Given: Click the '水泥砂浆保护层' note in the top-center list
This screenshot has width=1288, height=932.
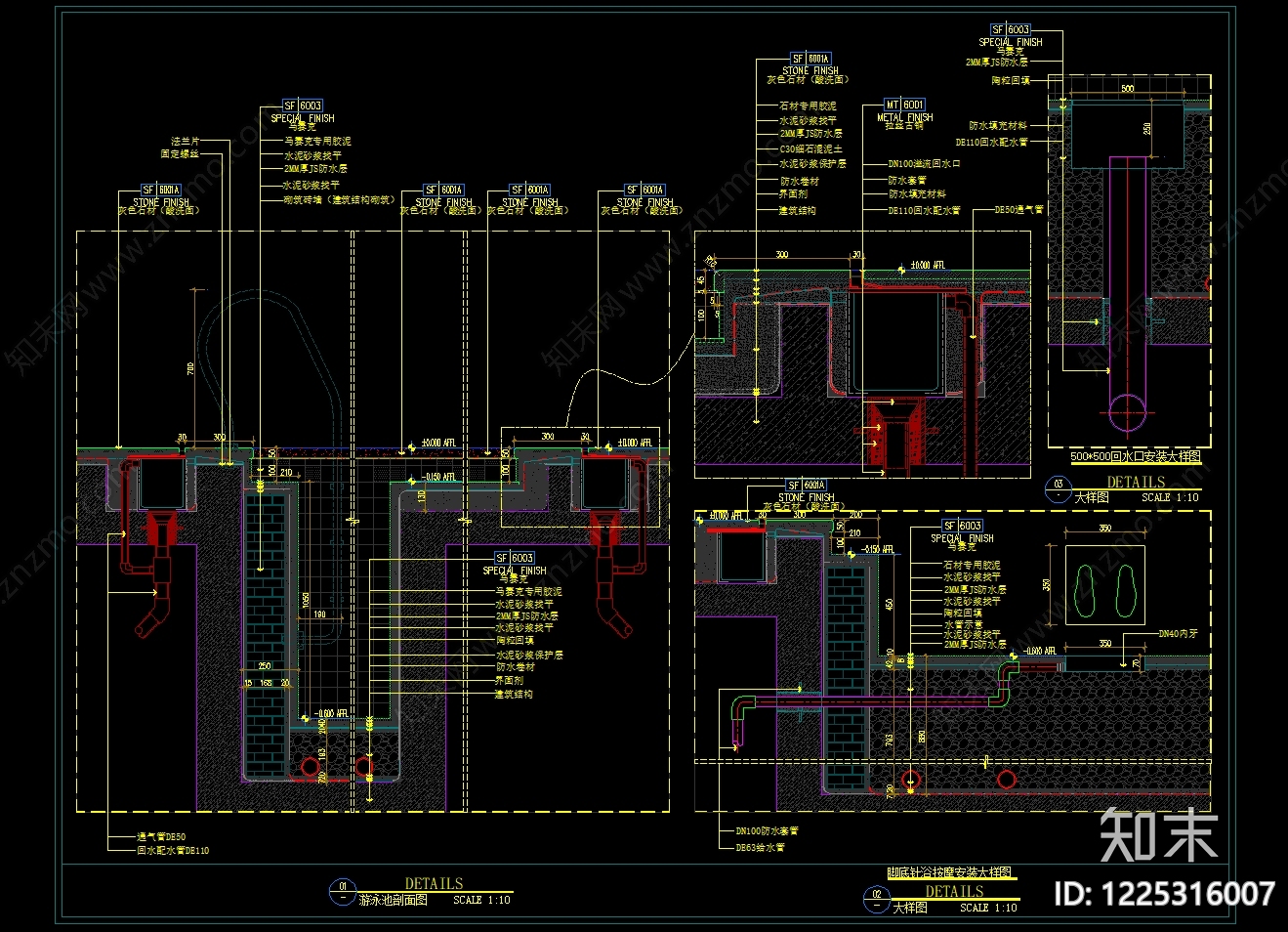Looking at the screenshot, I should click(812, 164).
